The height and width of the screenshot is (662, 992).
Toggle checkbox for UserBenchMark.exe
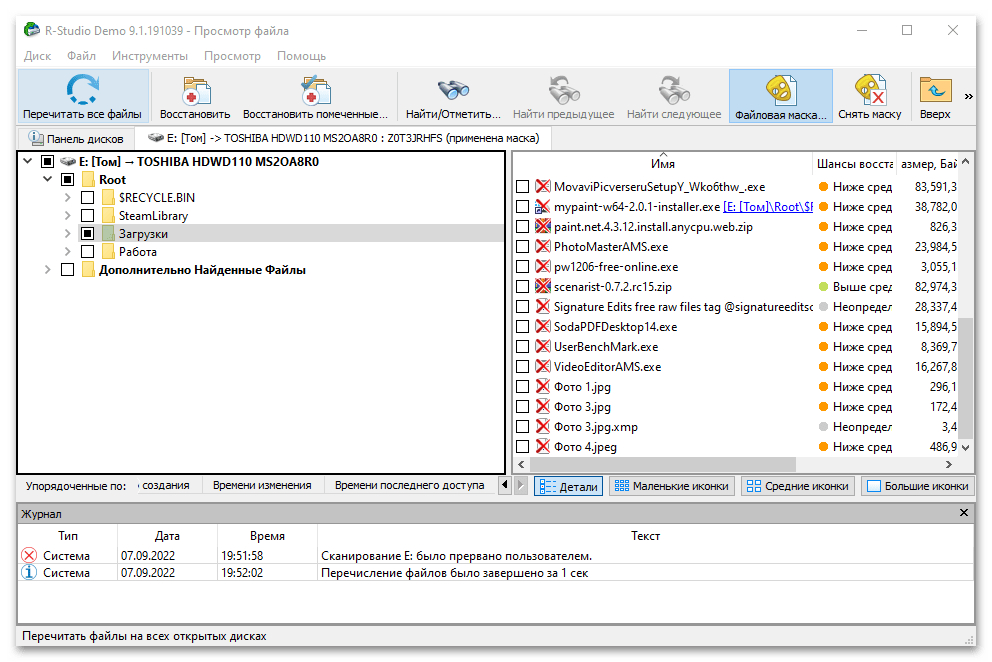pos(522,347)
